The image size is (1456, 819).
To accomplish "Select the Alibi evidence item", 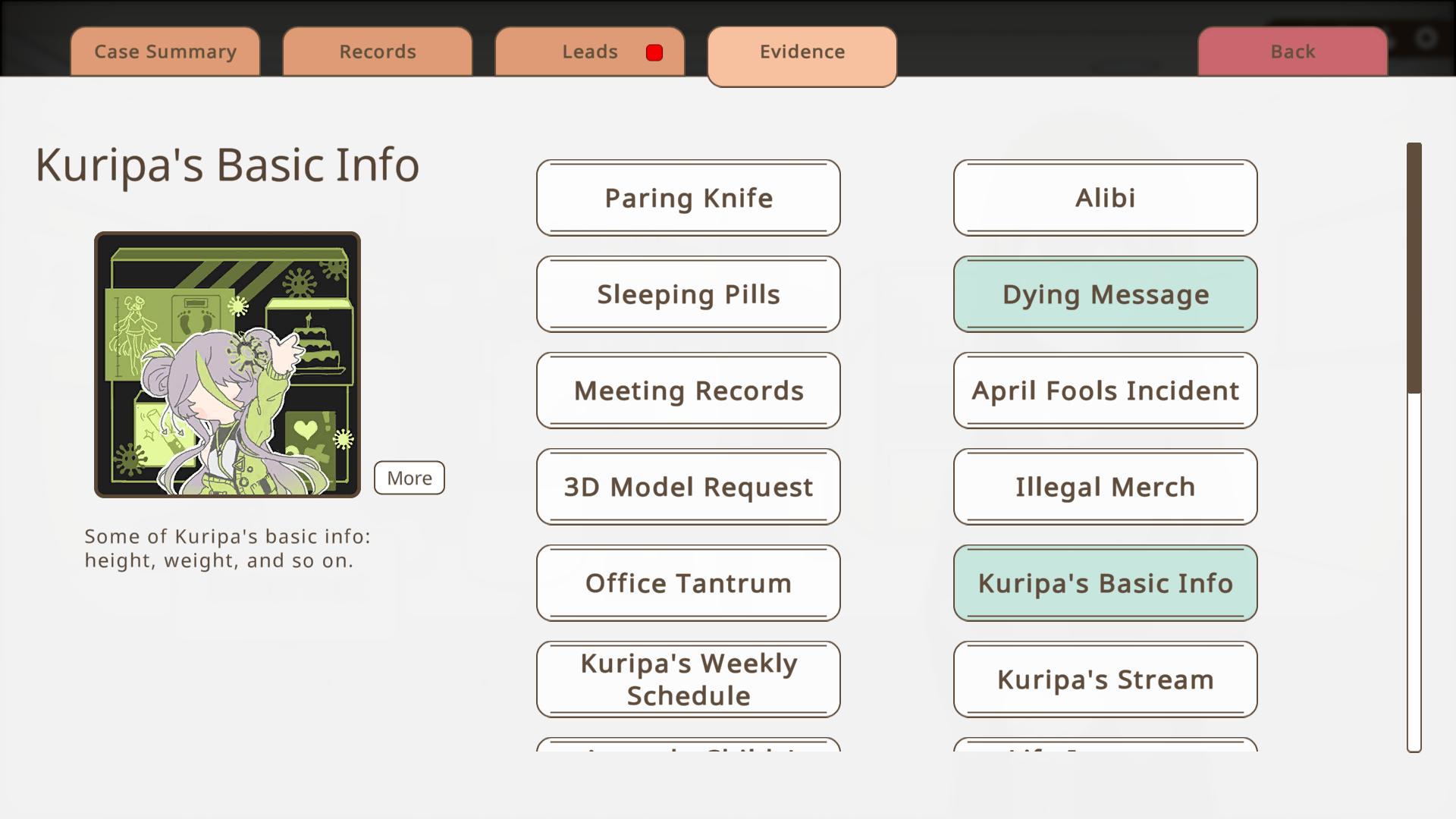I will click(x=1105, y=198).
